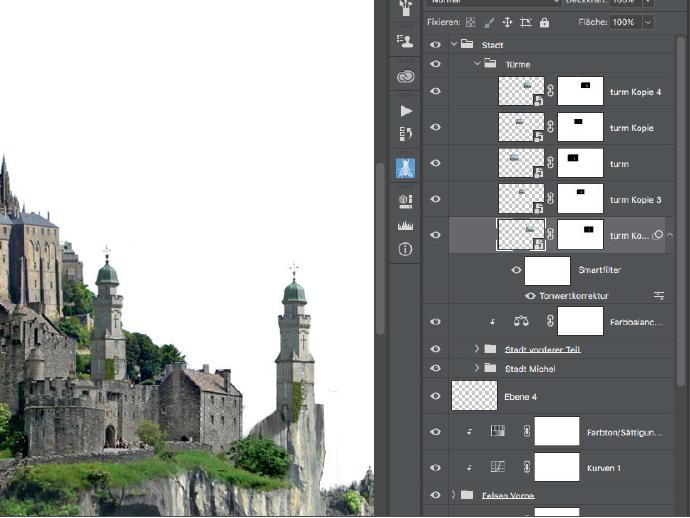The height and width of the screenshot is (518, 690).
Task: Hide turm Kopie 4 layer
Action: (436, 91)
